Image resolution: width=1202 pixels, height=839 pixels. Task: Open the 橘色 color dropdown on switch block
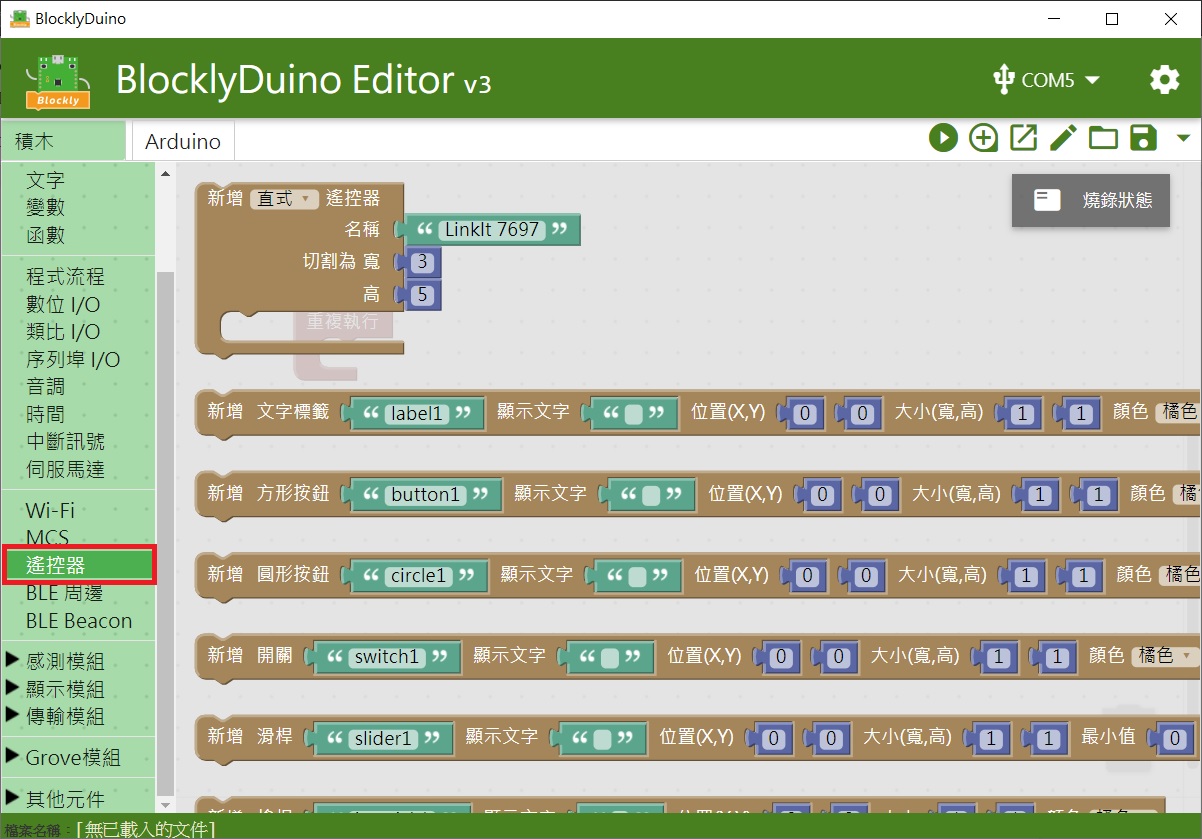[x=1164, y=656]
